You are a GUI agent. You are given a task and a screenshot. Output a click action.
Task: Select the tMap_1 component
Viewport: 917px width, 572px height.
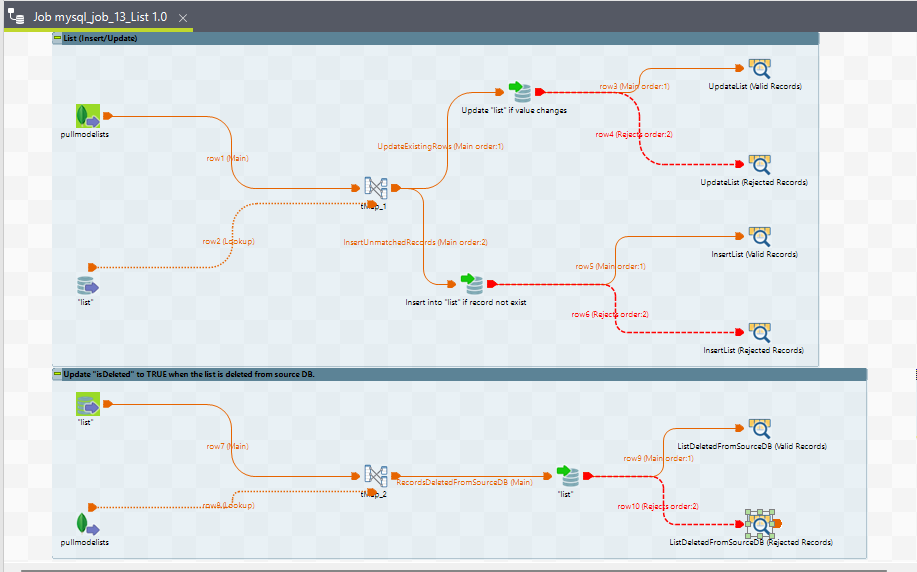[375, 187]
